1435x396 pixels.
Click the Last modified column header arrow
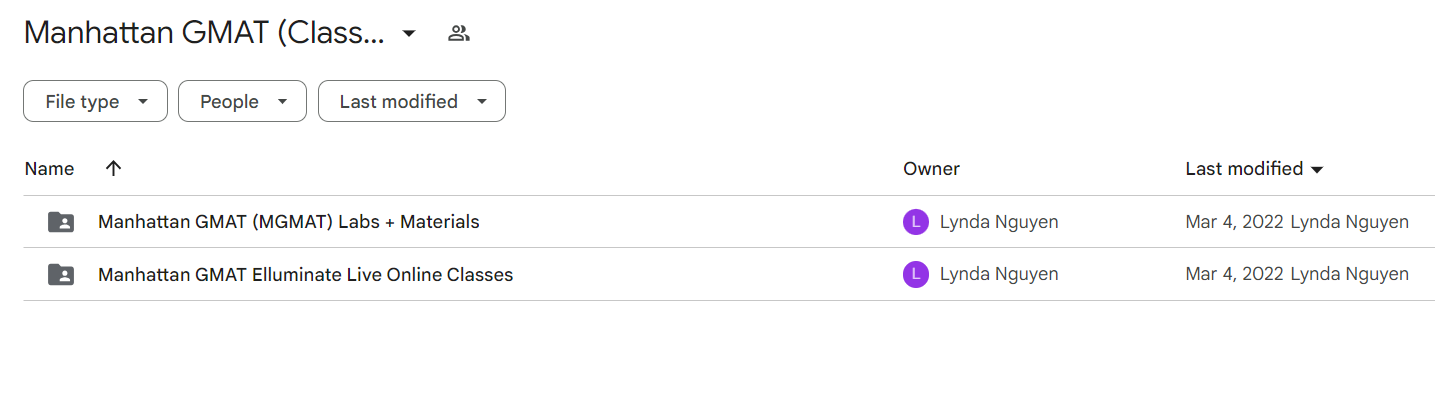pyautogui.click(x=1317, y=169)
